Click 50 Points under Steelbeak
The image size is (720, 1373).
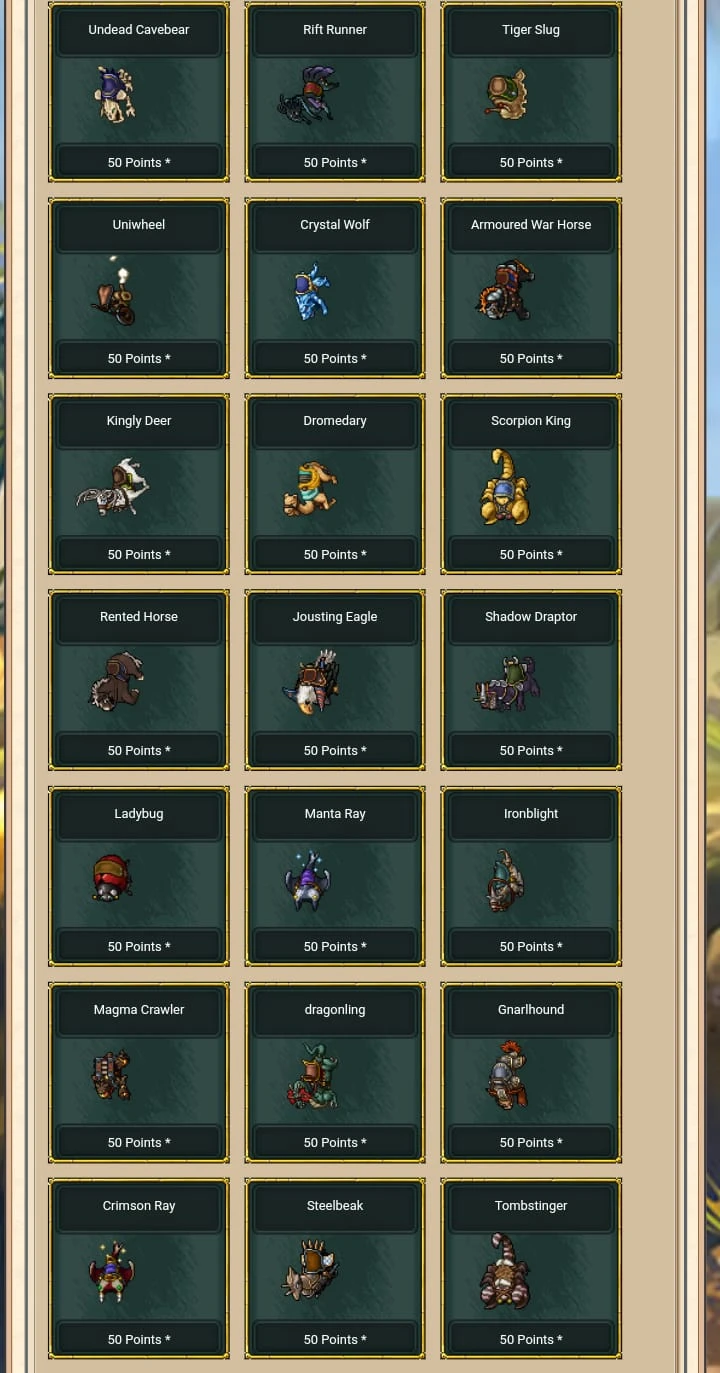[x=335, y=1340]
